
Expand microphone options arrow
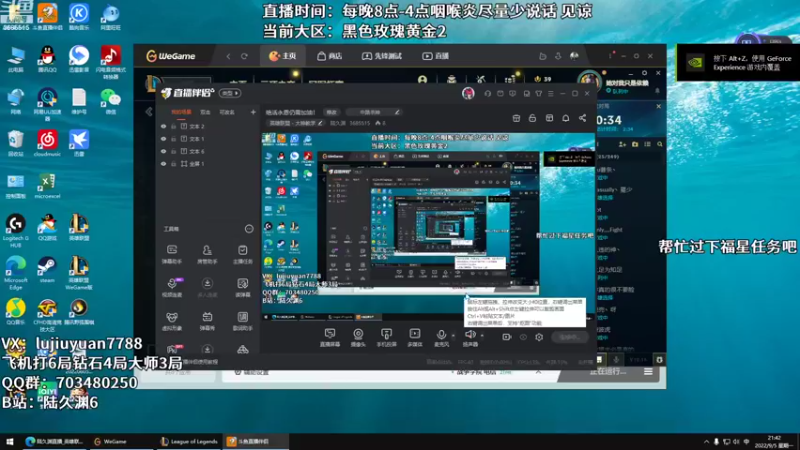tap(453, 336)
